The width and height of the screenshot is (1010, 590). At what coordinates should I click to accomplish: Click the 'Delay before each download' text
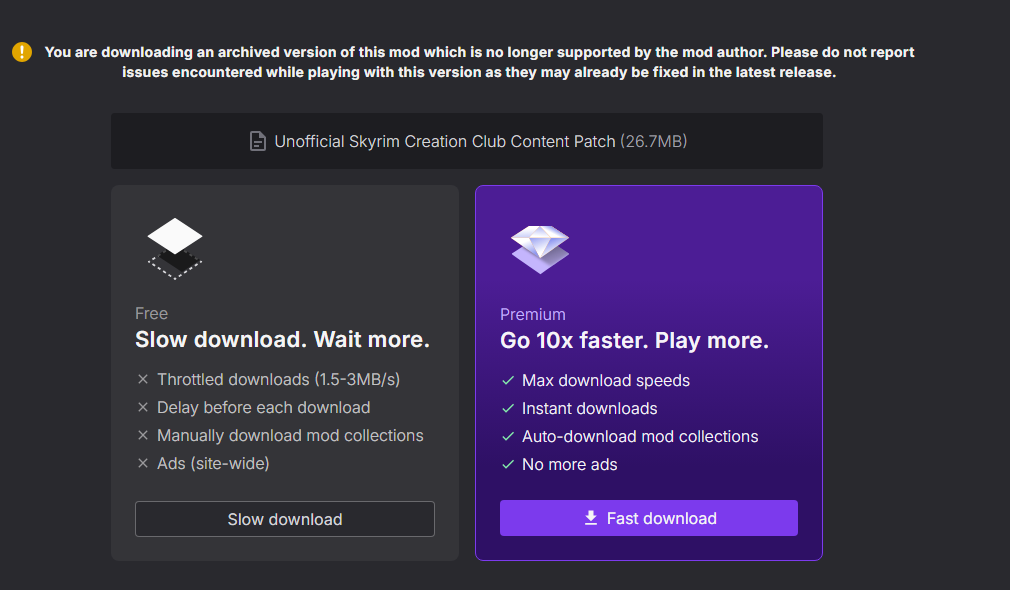coord(263,408)
